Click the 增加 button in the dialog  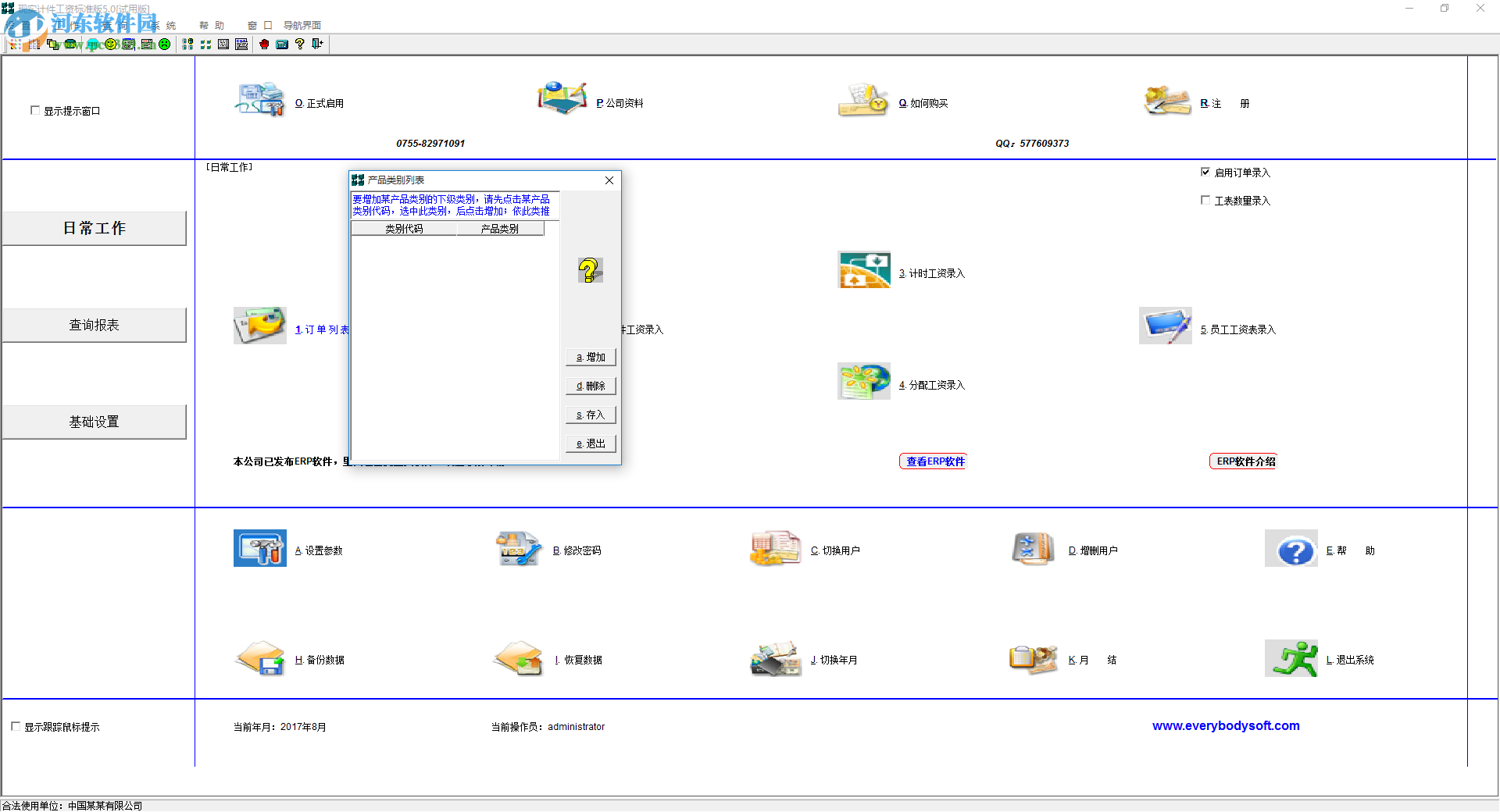(591, 357)
